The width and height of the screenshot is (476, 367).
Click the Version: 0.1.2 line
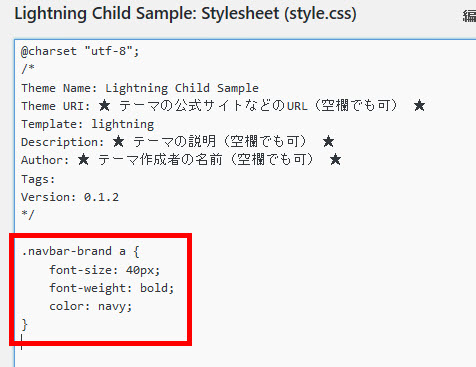[x=70, y=197]
